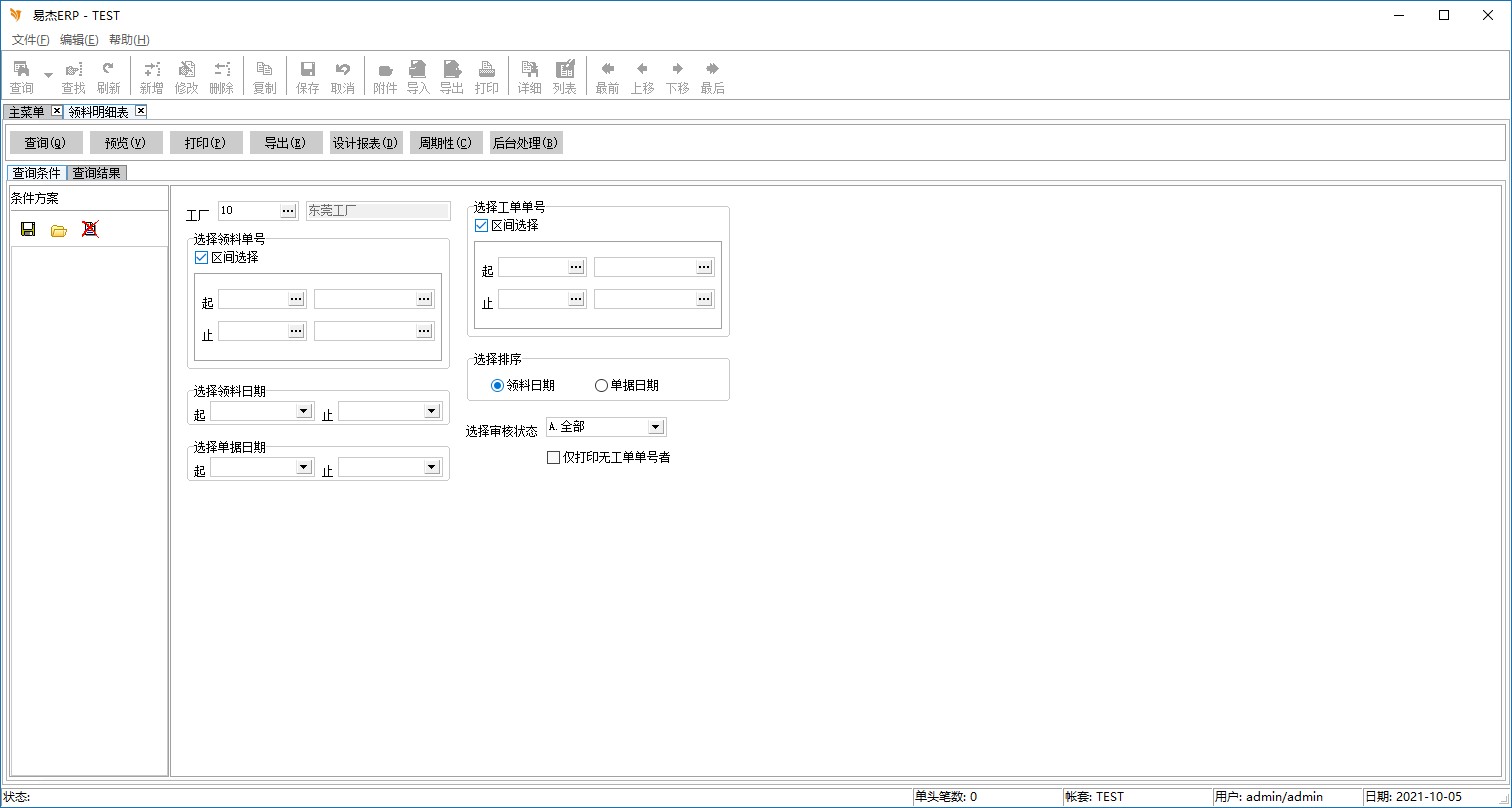Click the 刷新 refresh toolbar icon
The height and width of the screenshot is (808, 1512).
click(x=108, y=76)
